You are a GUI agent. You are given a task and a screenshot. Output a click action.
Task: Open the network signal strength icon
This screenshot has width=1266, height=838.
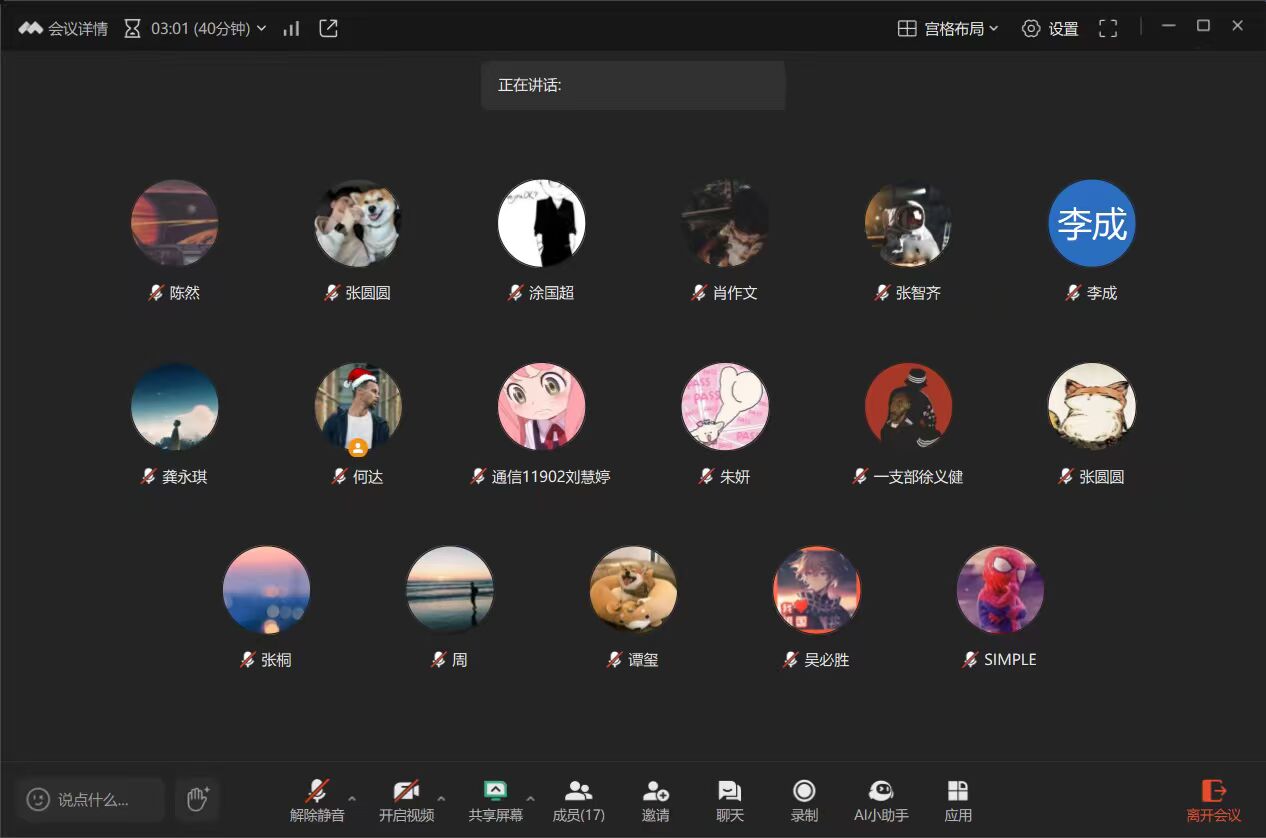(291, 29)
